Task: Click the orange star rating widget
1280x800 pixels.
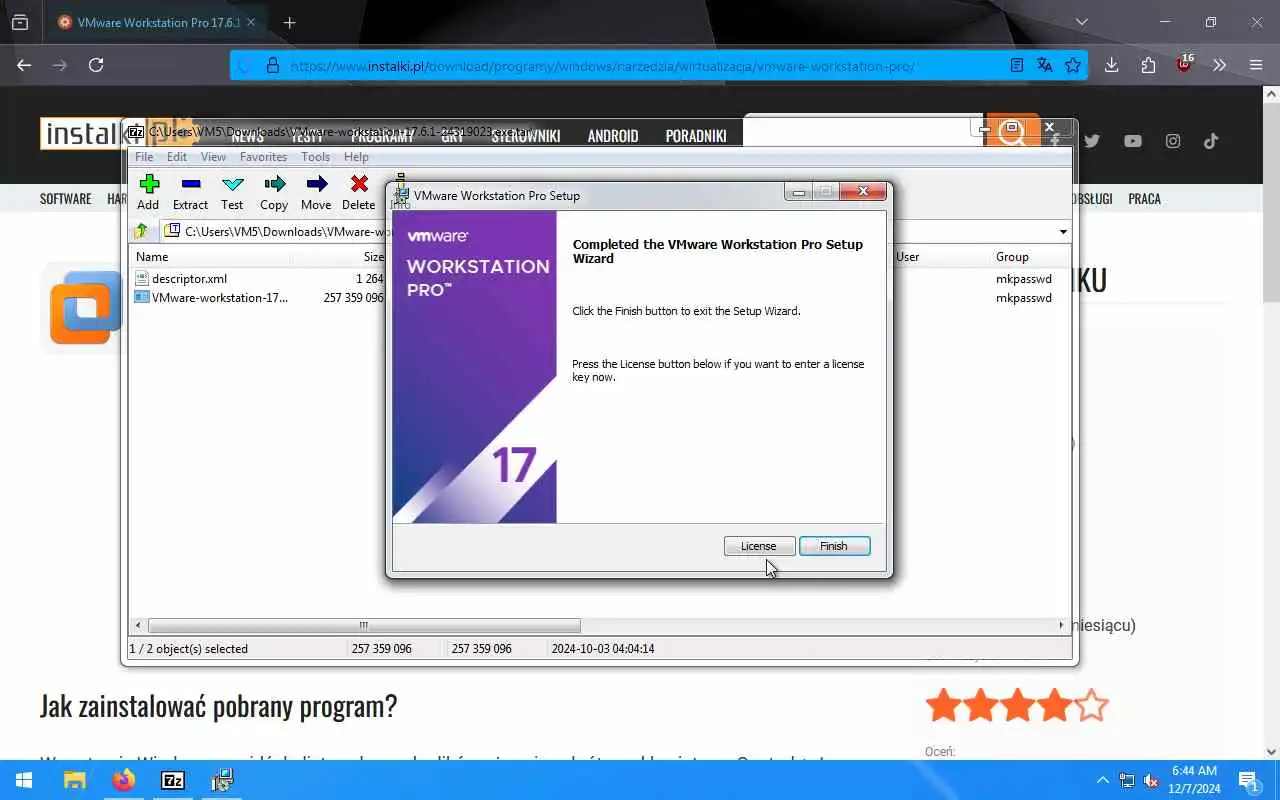Action: click(1017, 706)
